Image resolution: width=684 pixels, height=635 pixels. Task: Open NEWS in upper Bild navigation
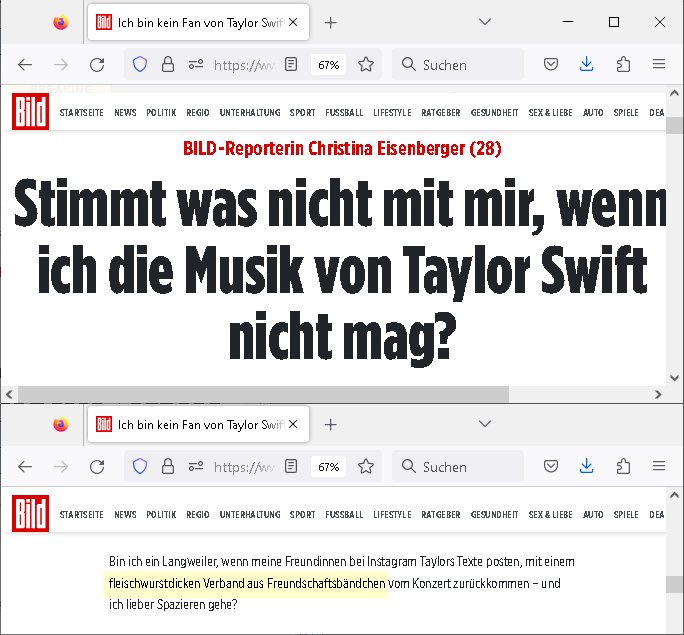(125, 113)
